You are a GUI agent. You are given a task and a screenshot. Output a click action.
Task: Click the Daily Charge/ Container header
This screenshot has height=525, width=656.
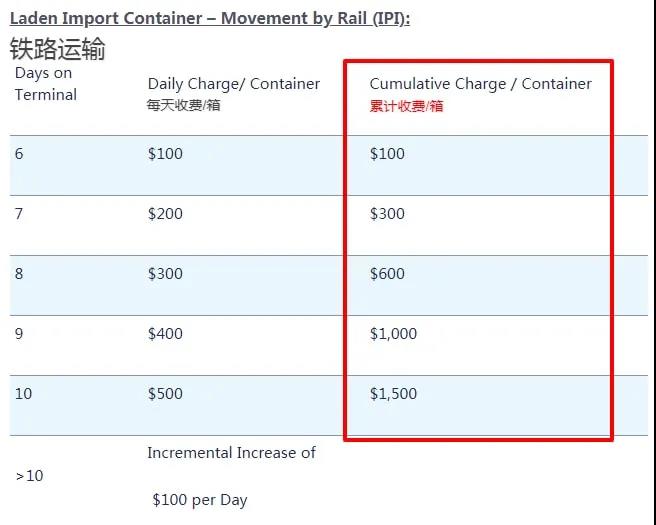point(234,84)
